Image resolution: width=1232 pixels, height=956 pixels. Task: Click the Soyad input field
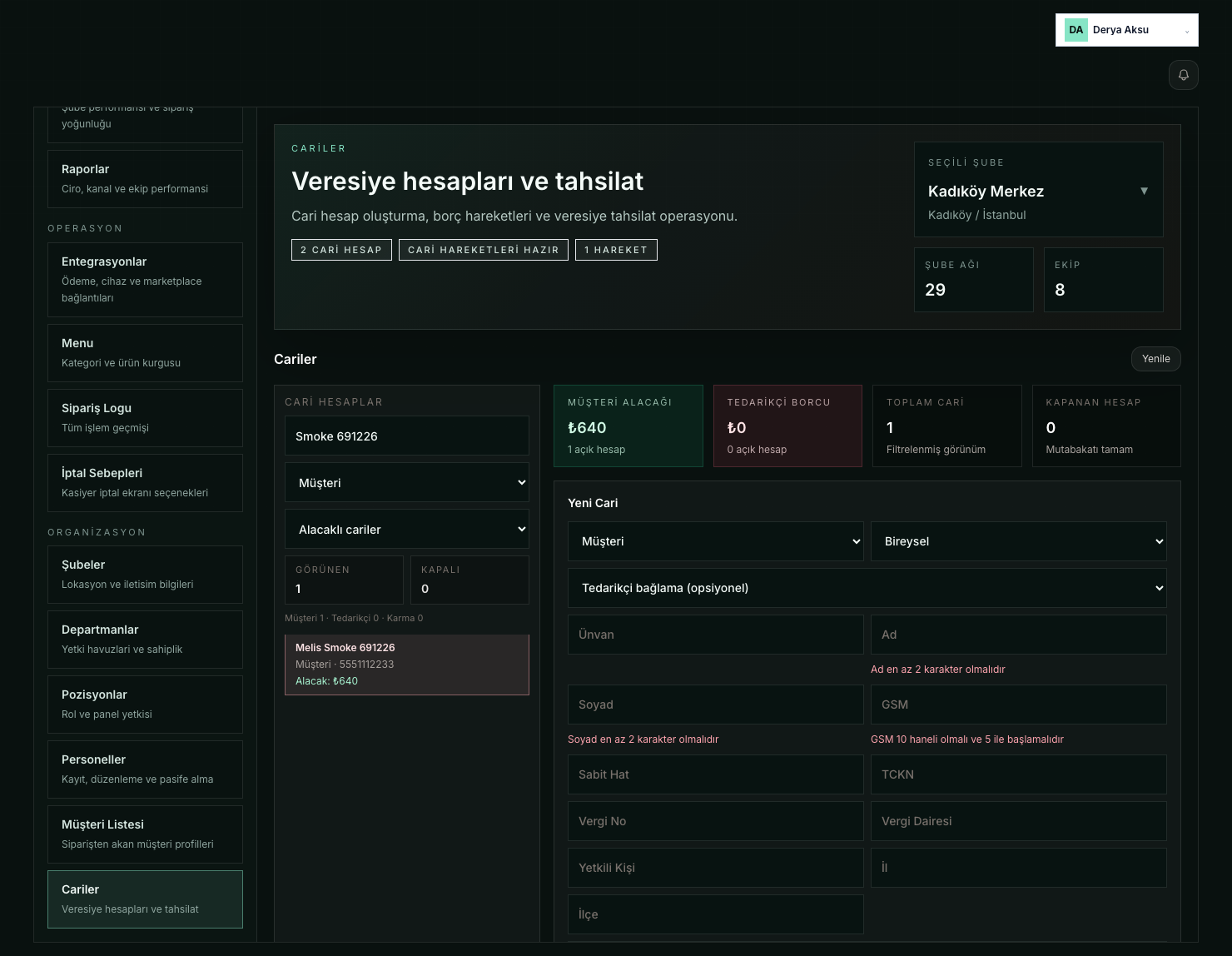click(x=716, y=705)
